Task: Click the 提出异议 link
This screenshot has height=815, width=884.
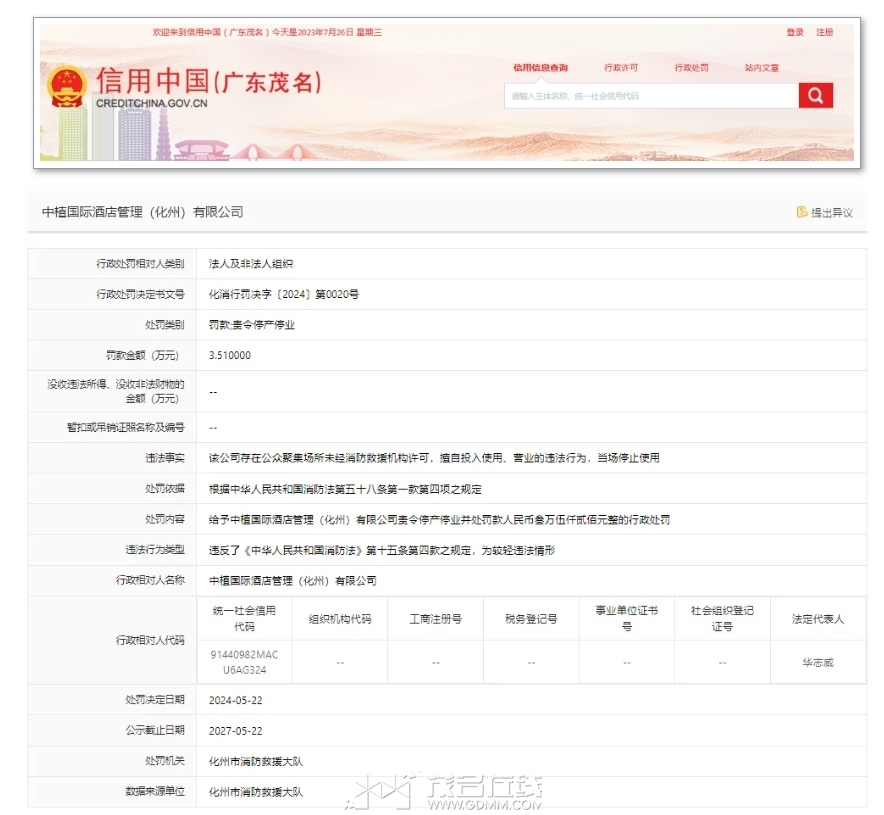Action: click(832, 212)
